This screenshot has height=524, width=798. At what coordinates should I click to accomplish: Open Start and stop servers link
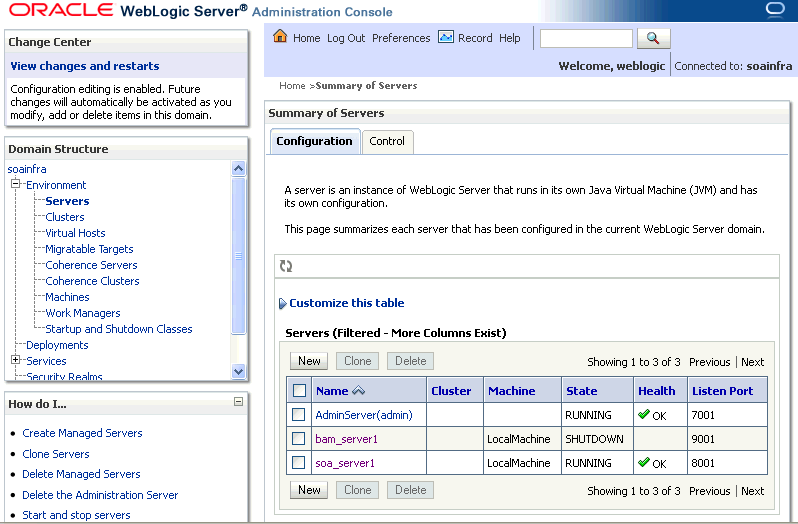(76, 515)
